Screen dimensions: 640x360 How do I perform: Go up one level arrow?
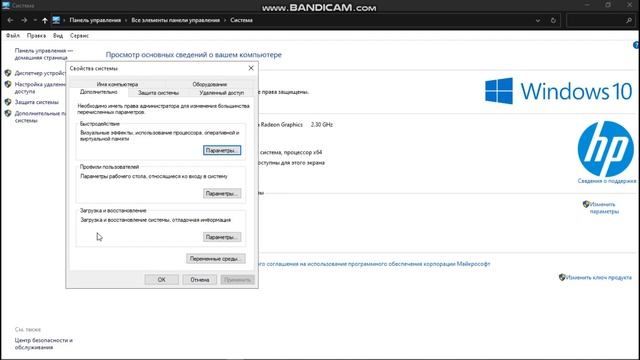[x=44, y=20]
